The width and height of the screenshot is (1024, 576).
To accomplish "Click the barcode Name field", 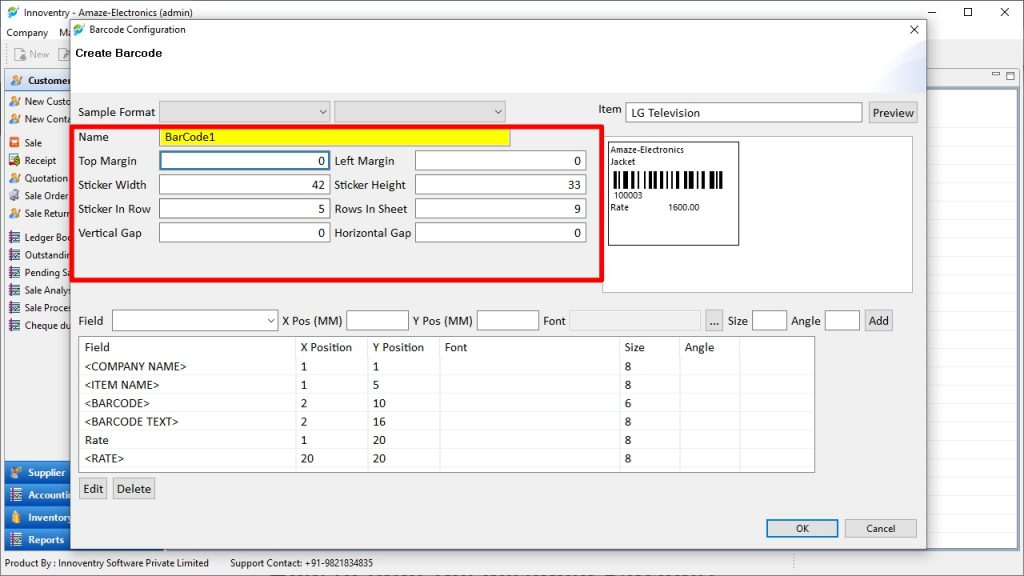I will pyautogui.click(x=335, y=137).
